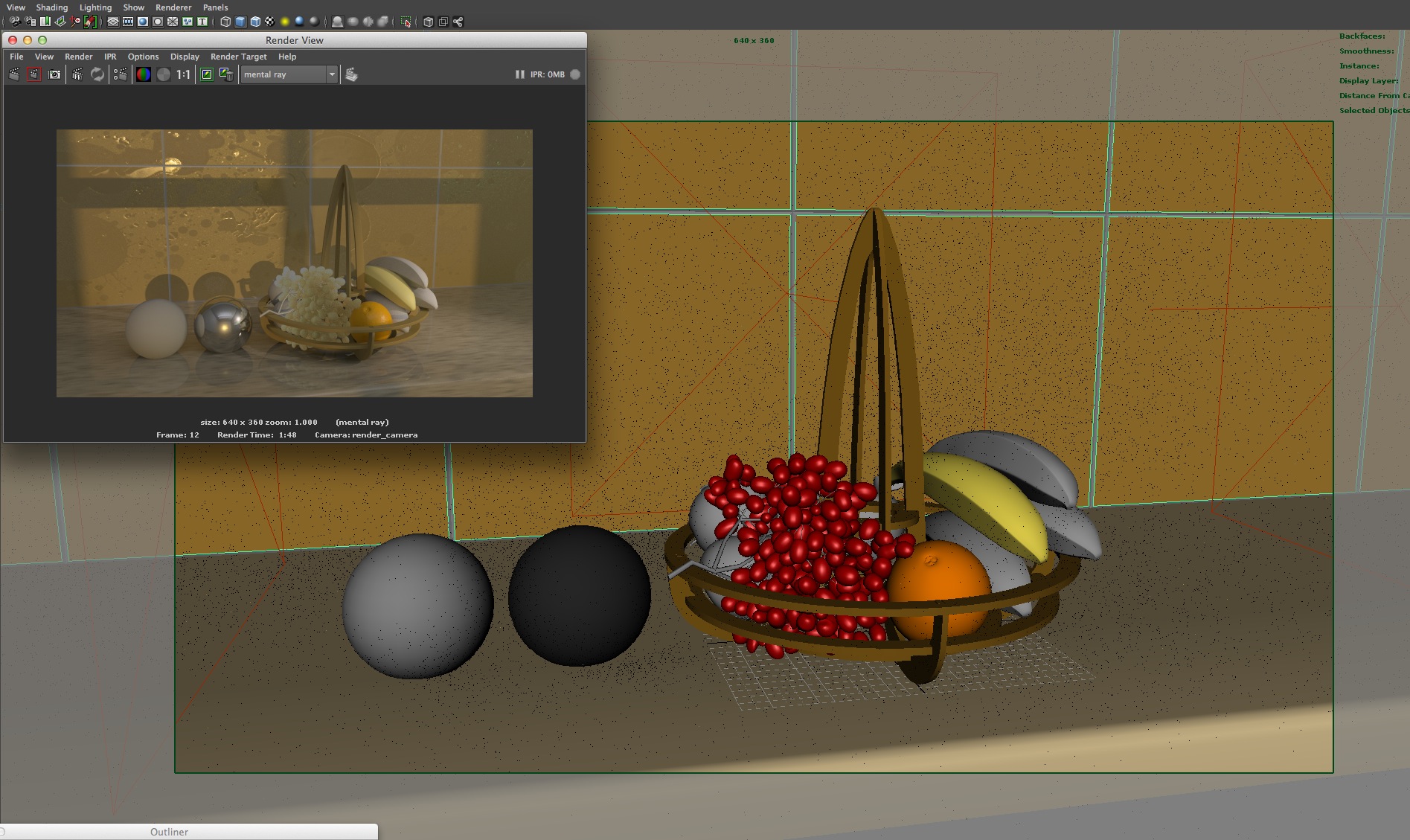Start an IPR render from toolbar

tap(77, 74)
